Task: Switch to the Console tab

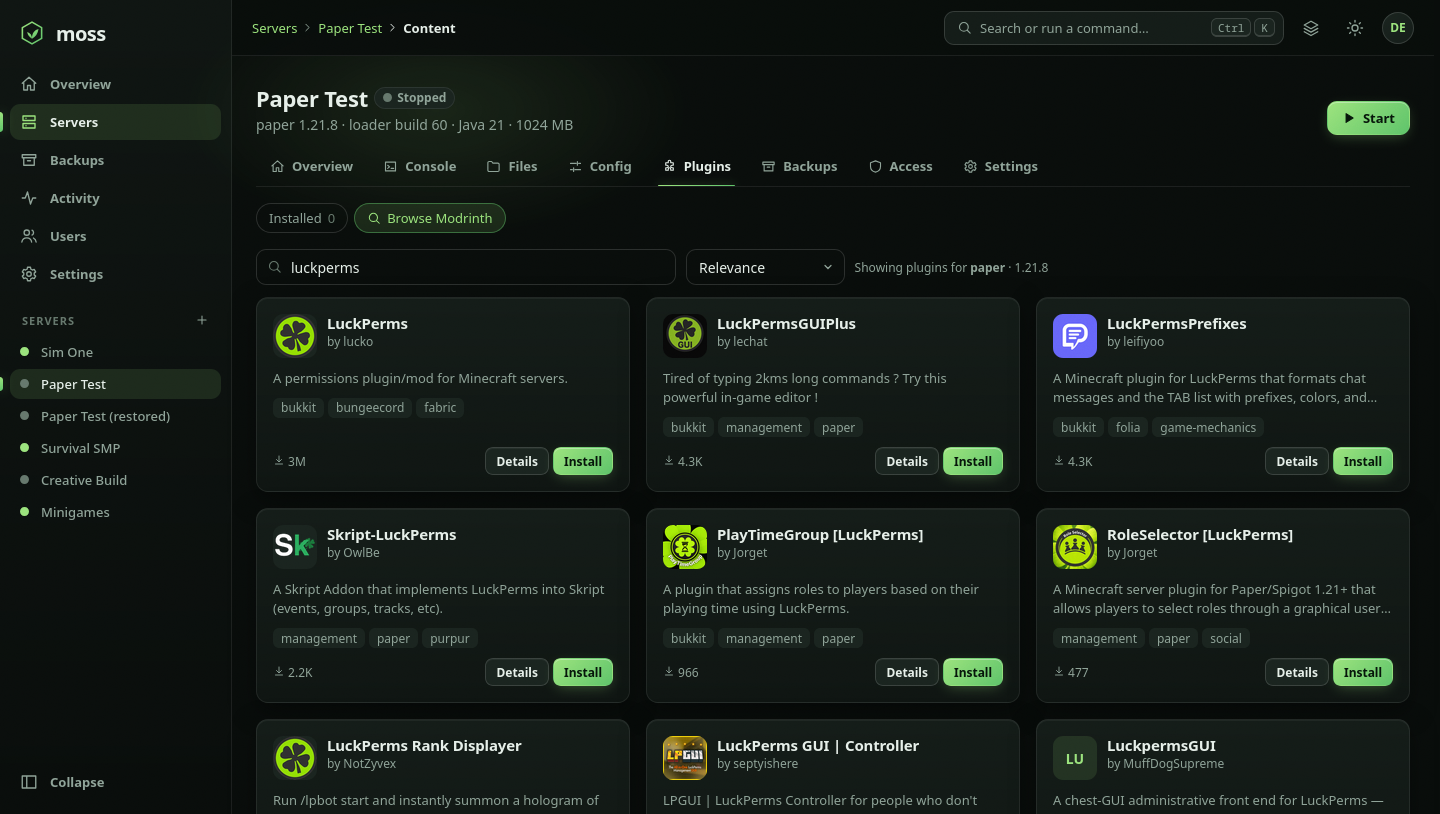Action: coord(420,166)
